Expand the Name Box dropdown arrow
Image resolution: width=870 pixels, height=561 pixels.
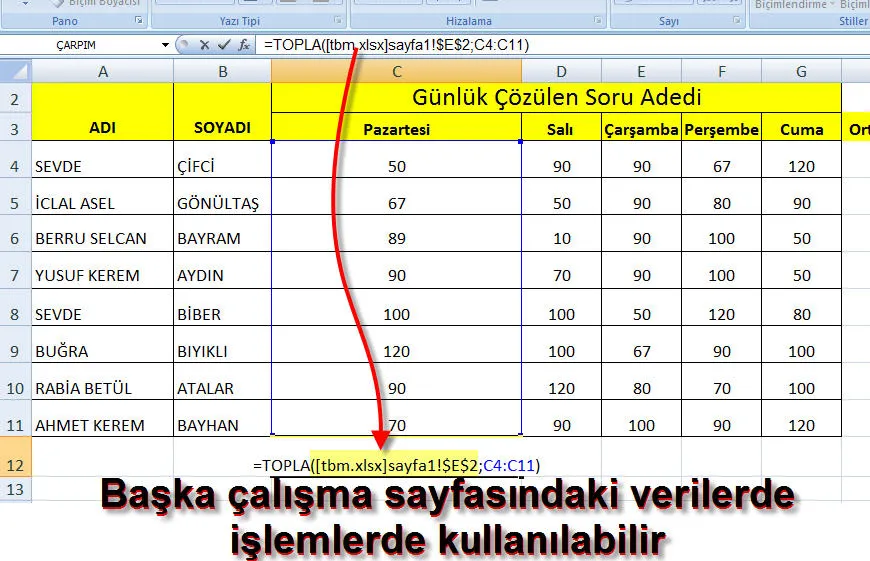click(x=165, y=45)
